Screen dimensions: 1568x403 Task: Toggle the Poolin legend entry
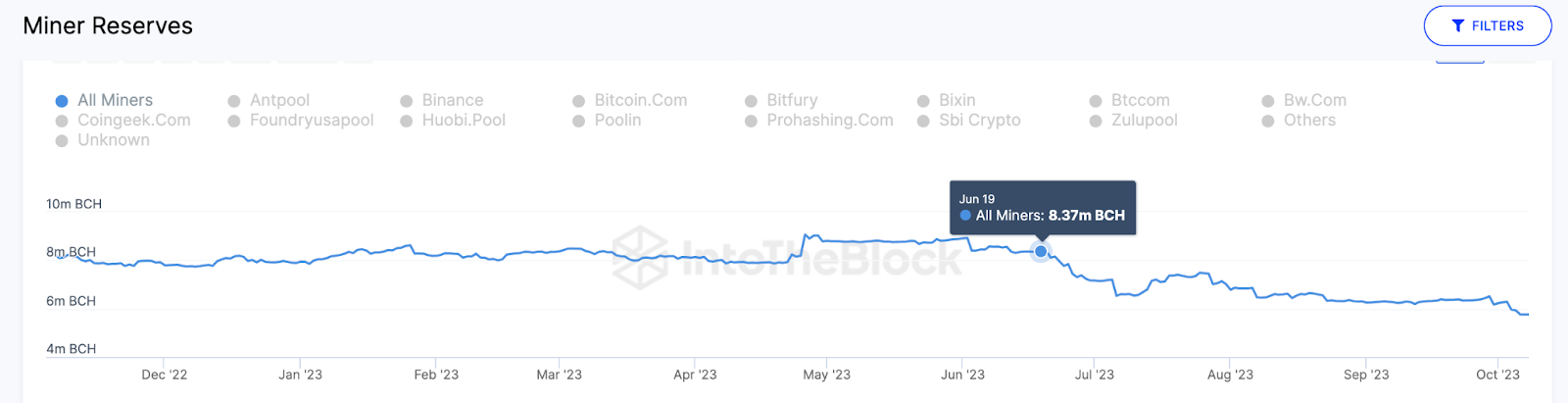coord(617,121)
